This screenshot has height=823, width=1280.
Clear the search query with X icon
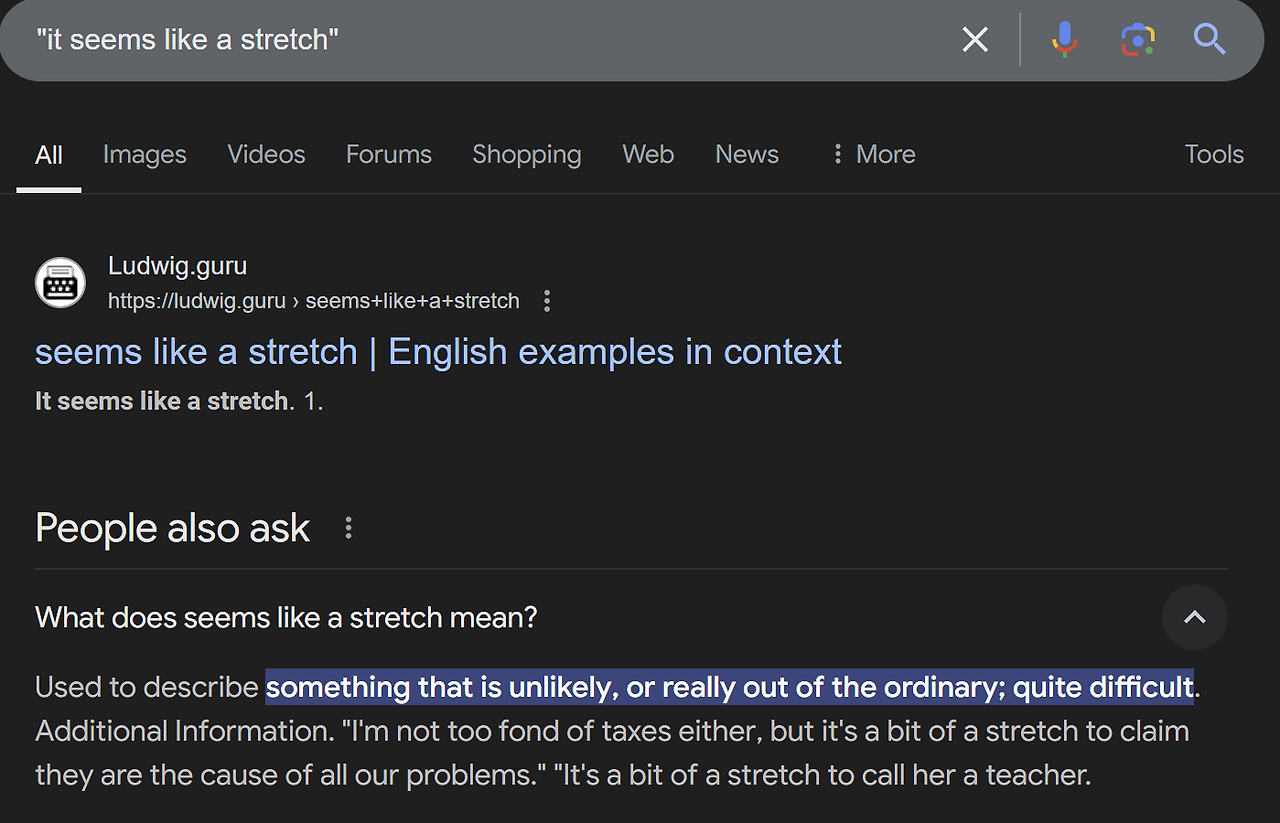pos(975,40)
